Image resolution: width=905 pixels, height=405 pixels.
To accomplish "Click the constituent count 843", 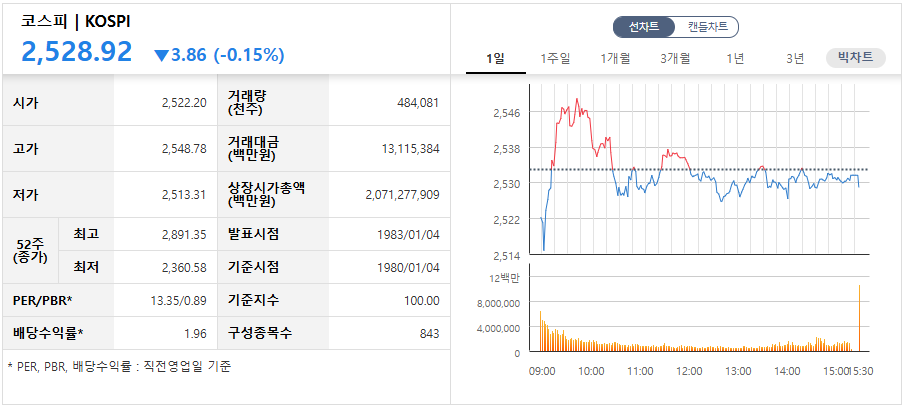I will pos(429,333).
